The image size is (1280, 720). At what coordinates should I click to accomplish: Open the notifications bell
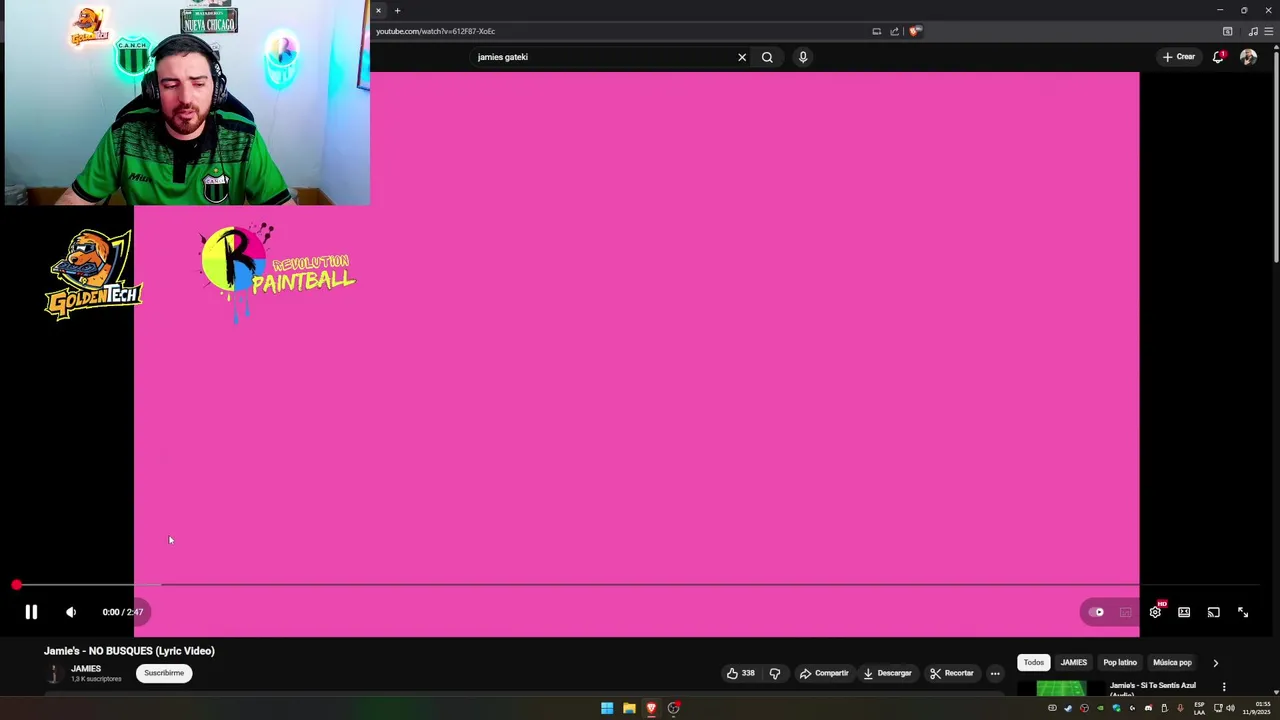coord(1218,57)
